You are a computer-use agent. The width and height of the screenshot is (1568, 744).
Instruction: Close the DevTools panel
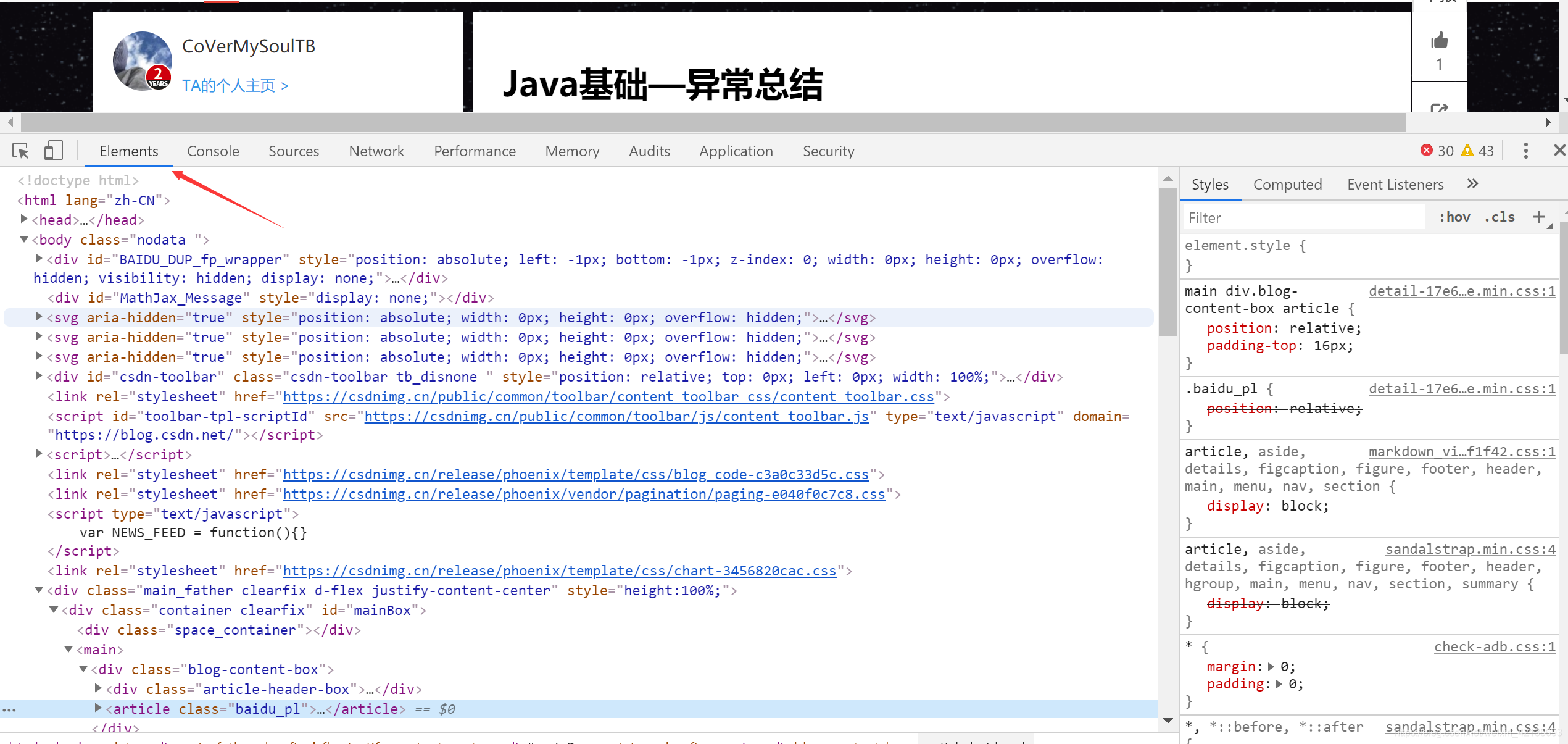pos(1559,150)
